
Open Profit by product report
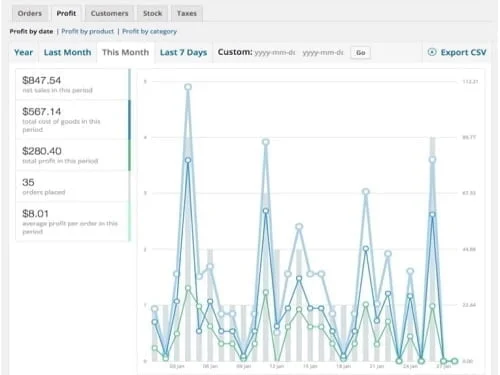pos(88,31)
